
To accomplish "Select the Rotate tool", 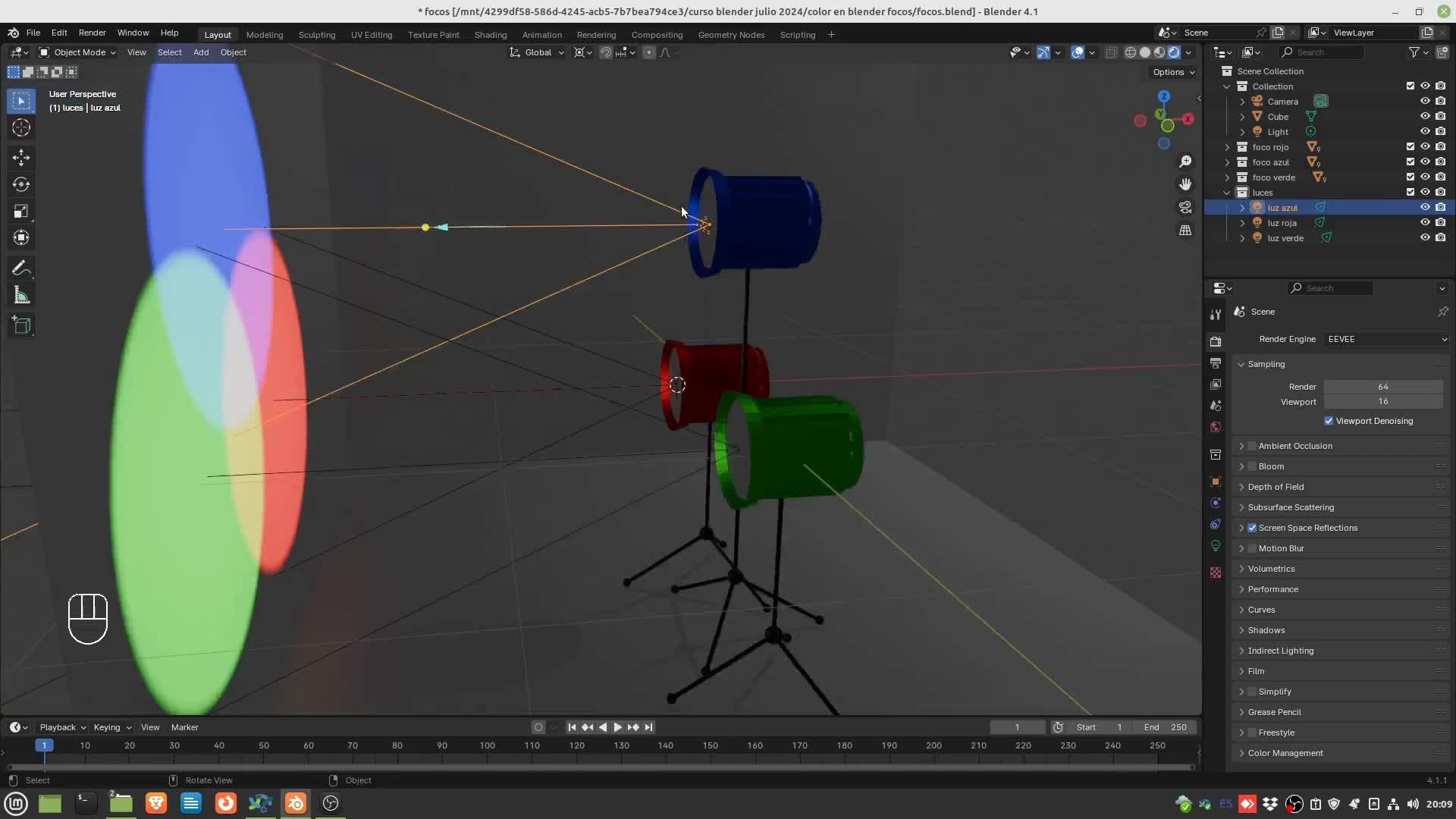I will 21,184.
